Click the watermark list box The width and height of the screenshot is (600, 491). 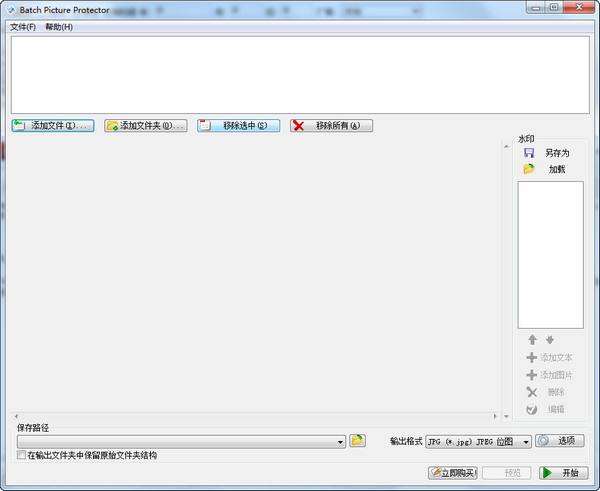pos(551,255)
